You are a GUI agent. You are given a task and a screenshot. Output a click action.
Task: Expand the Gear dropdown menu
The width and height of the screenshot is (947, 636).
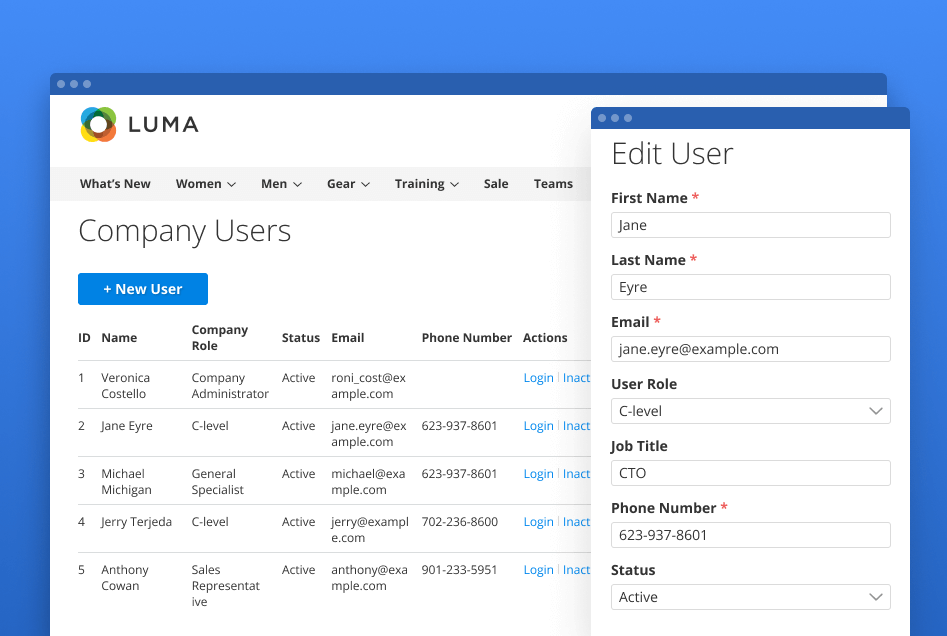347,184
